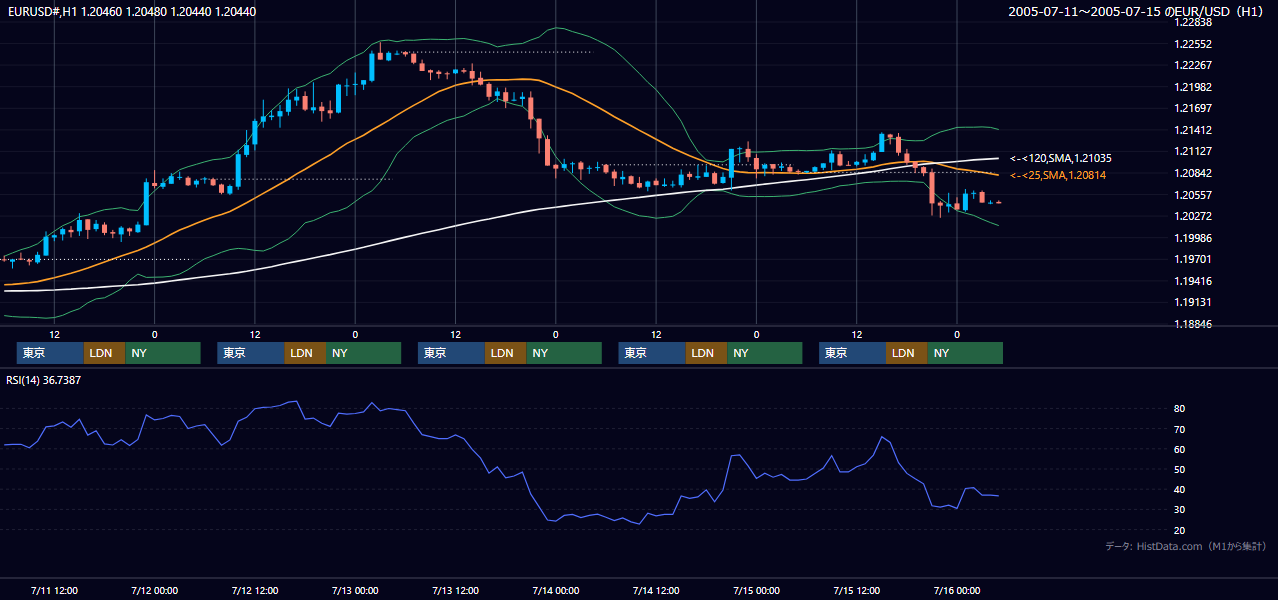
Task: Click the rightmost NY session box
Action: pyautogui.click(x=965, y=353)
